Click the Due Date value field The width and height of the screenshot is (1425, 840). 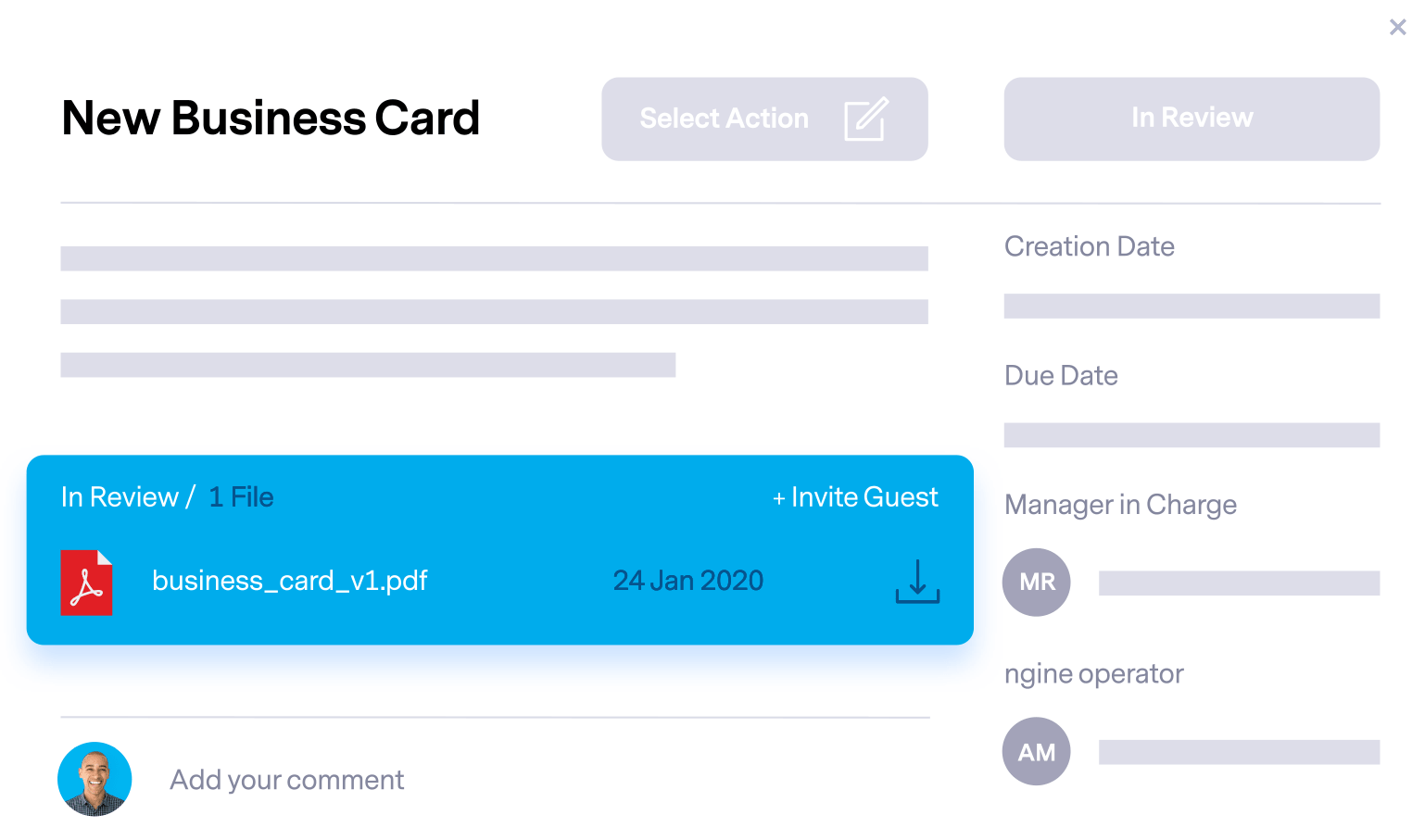[x=1192, y=435]
